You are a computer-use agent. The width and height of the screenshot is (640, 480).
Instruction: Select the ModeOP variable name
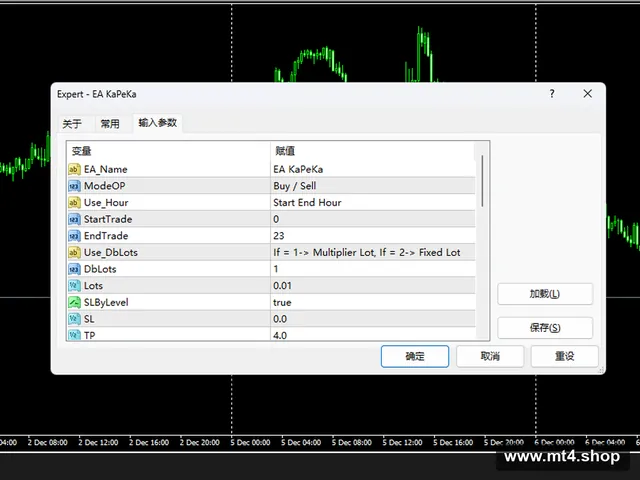104,186
